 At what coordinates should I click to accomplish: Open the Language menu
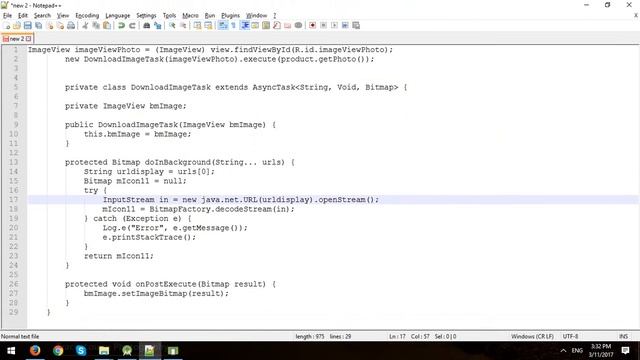click(x=118, y=16)
